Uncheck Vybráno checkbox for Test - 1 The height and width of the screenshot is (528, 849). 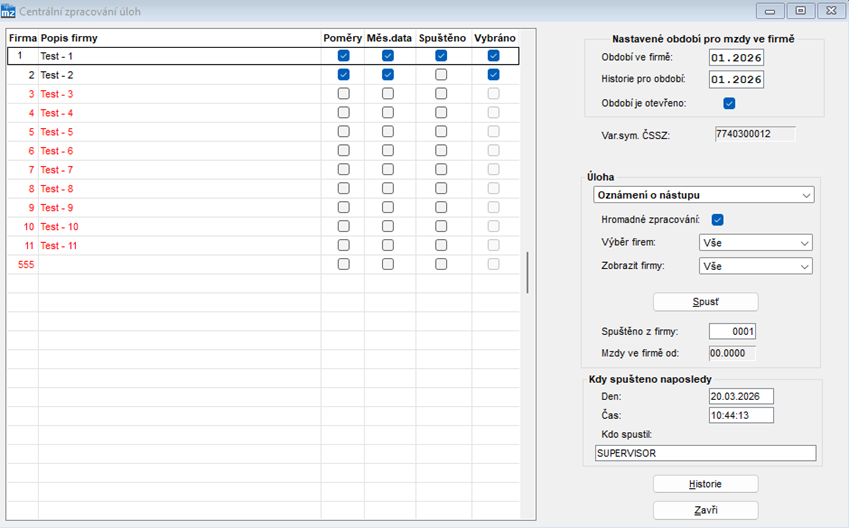[x=493, y=56]
